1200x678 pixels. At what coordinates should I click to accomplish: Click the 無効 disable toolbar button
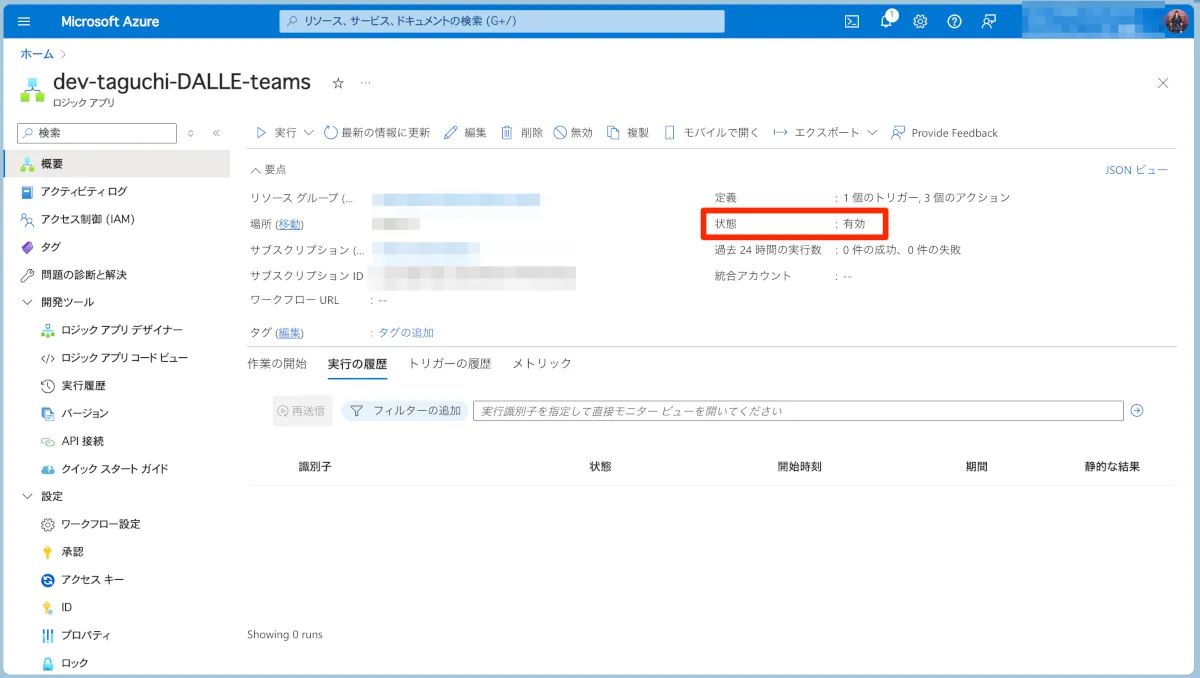pos(573,132)
